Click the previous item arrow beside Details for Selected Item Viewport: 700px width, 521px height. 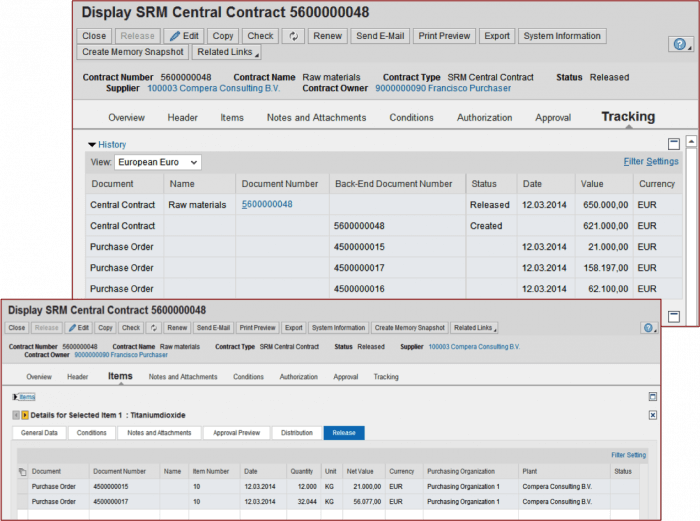(x=16, y=415)
